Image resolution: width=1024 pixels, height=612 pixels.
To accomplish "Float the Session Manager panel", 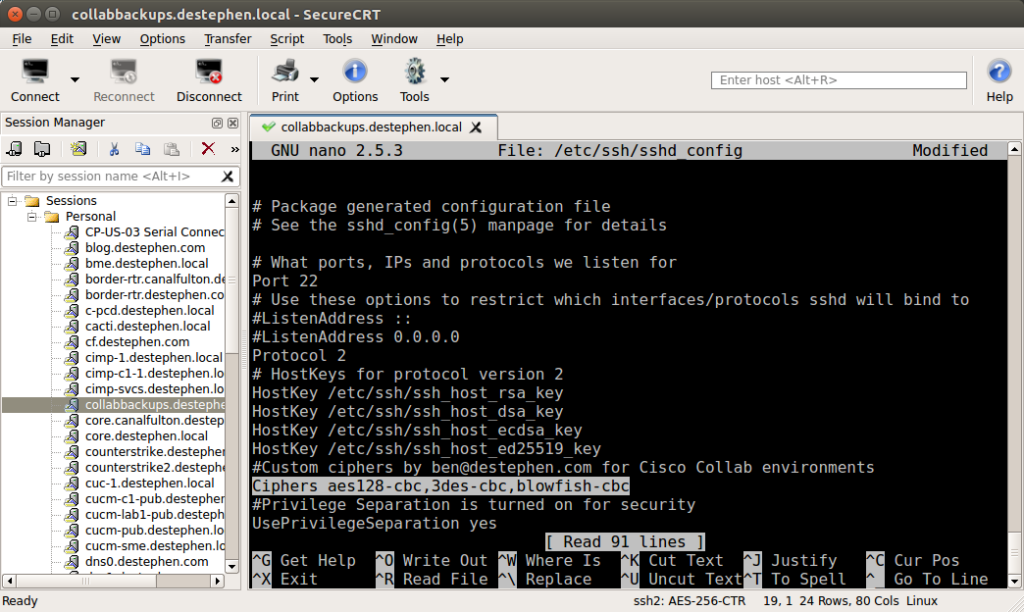I will tap(217, 123).
